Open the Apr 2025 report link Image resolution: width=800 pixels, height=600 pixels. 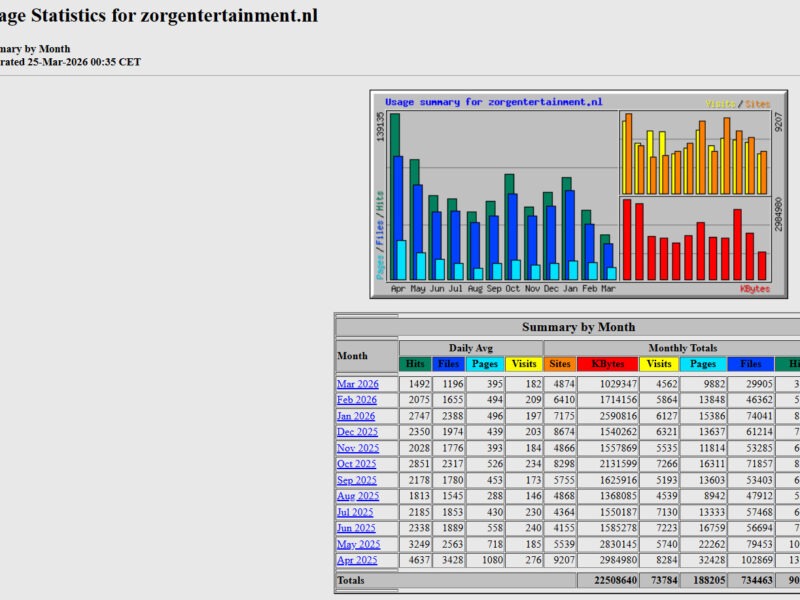click(x=356, y=560)
